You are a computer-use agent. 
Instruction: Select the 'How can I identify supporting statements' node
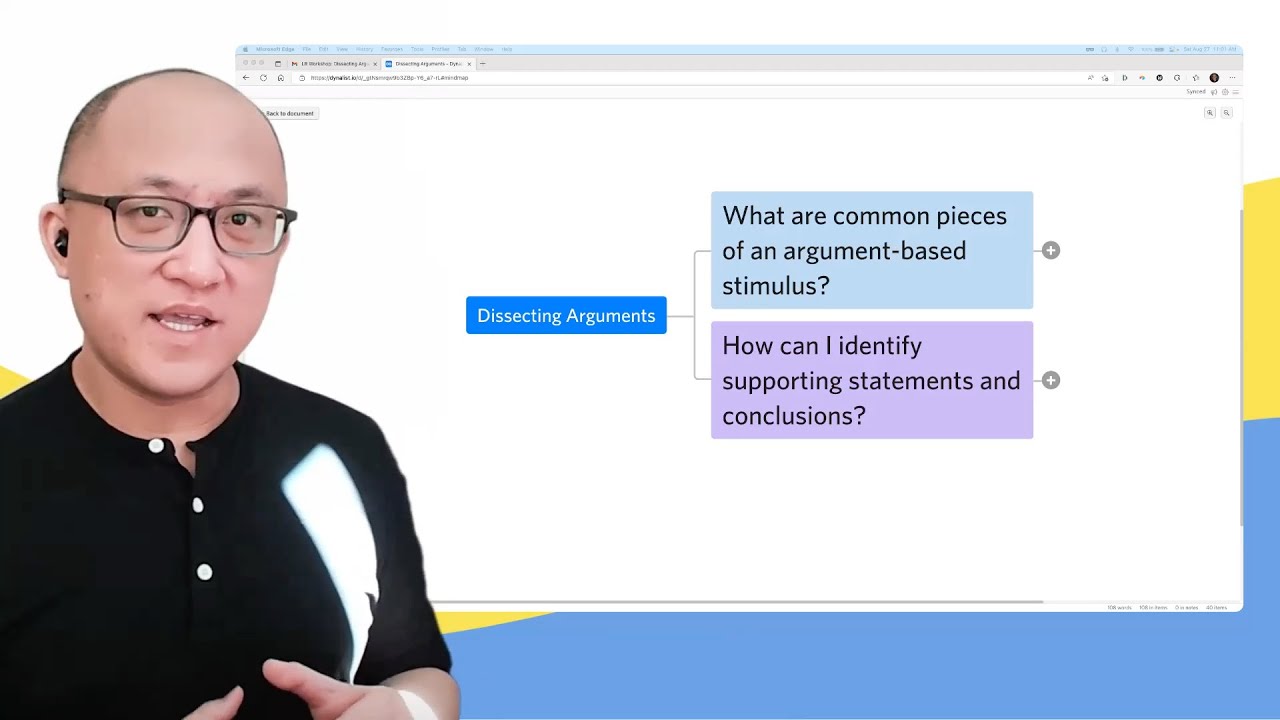point(872,380)
